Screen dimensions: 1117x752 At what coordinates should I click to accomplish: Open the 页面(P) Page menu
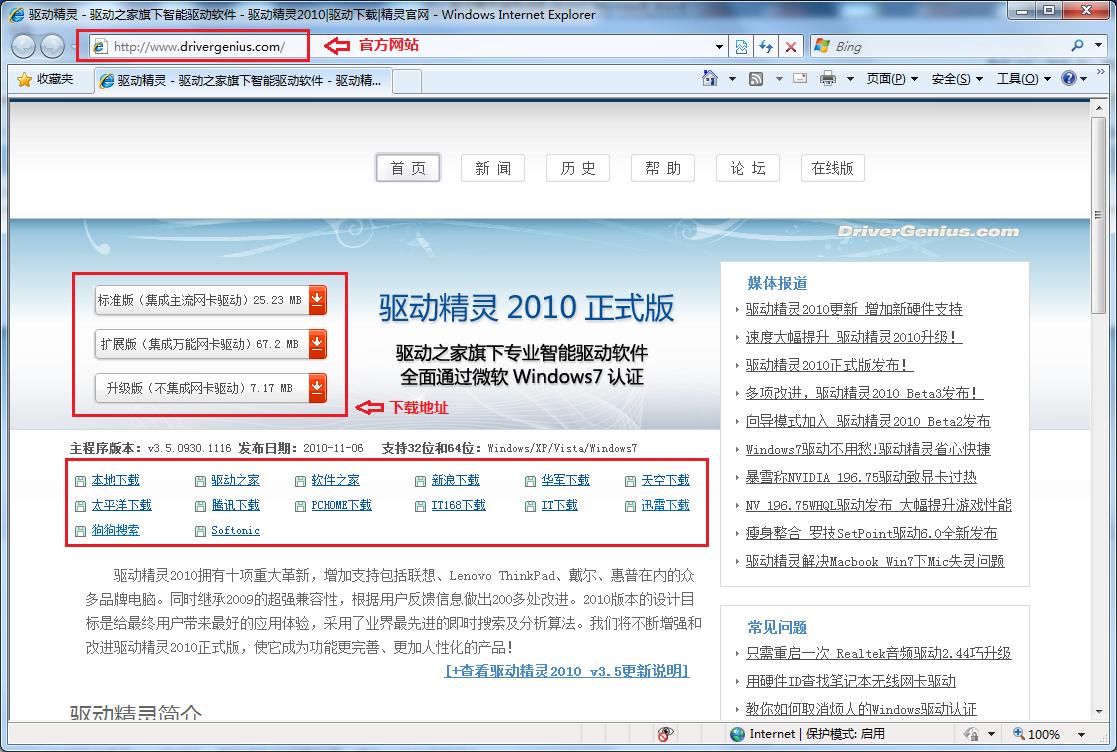click(892, 79)
